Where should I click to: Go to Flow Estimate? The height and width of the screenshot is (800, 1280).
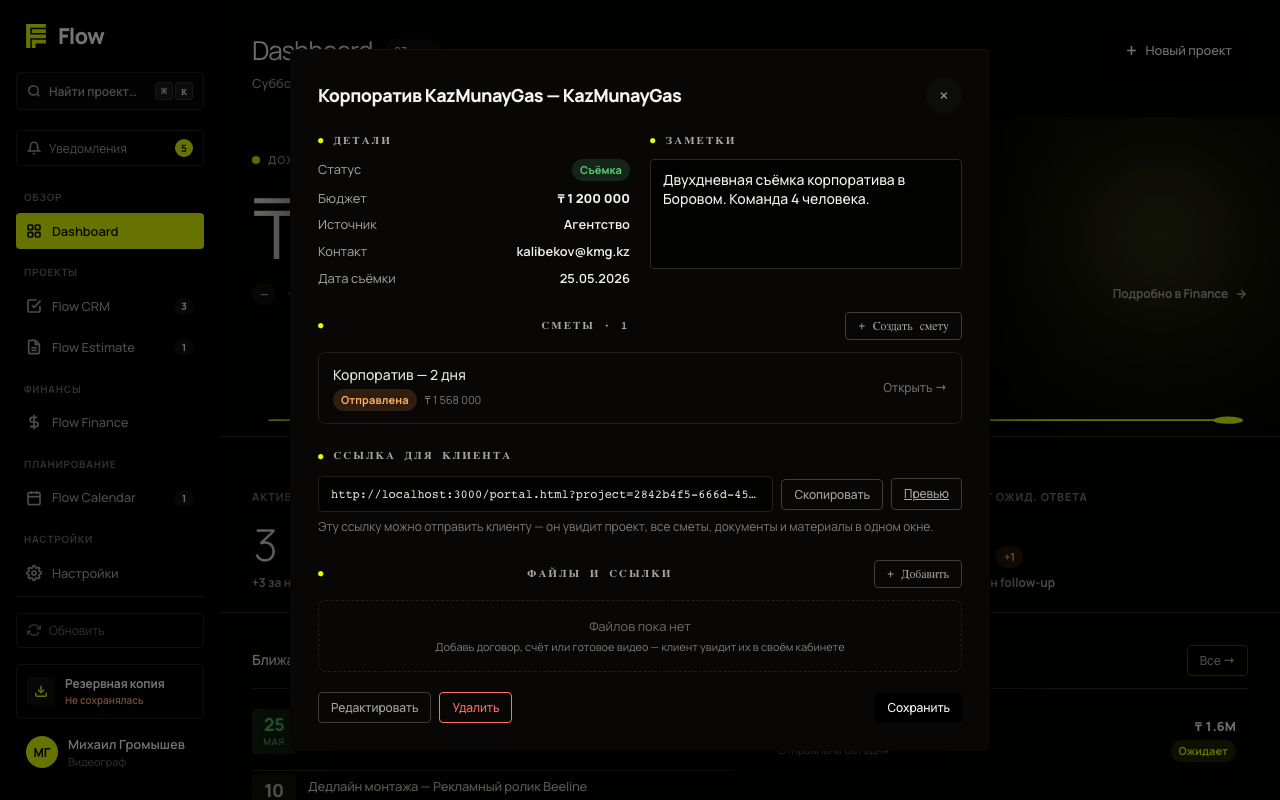(x=110, y=347)
